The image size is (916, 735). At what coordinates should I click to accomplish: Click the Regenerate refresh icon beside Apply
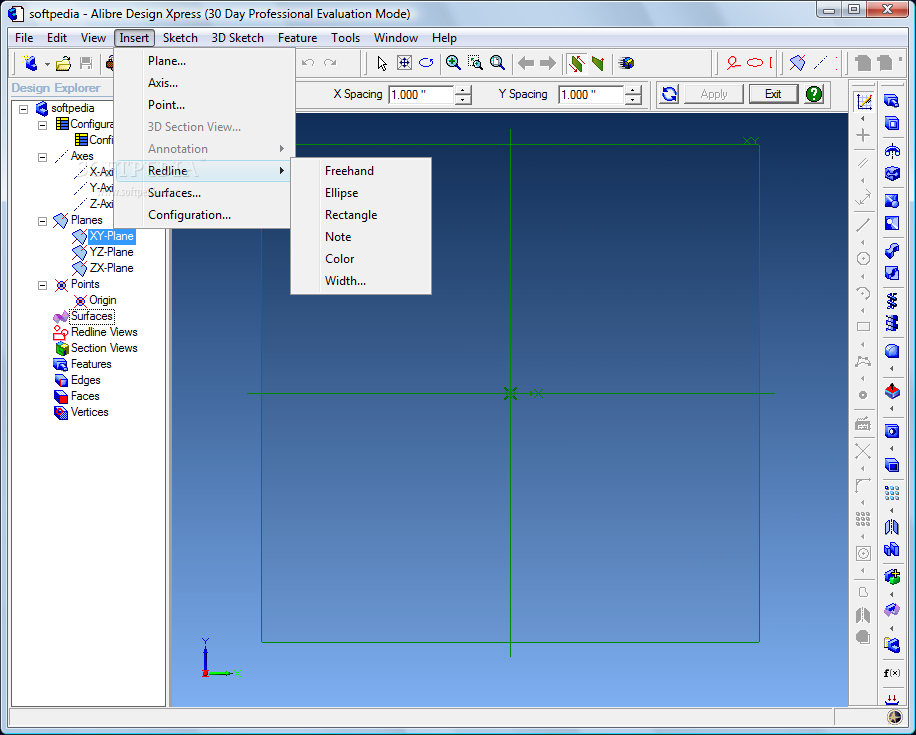click(x=669, y=93)
